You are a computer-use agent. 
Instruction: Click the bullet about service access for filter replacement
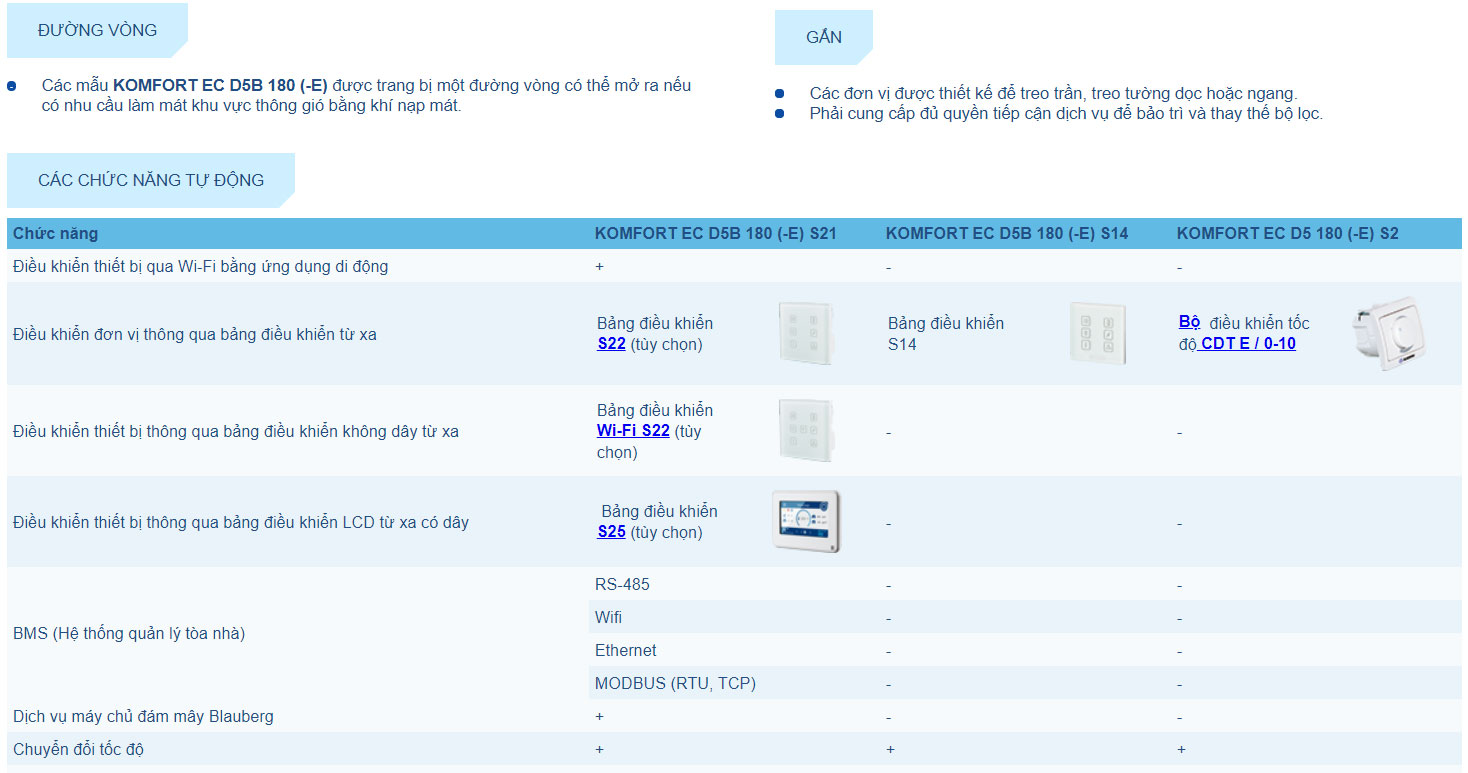(x=1066, y=113)
